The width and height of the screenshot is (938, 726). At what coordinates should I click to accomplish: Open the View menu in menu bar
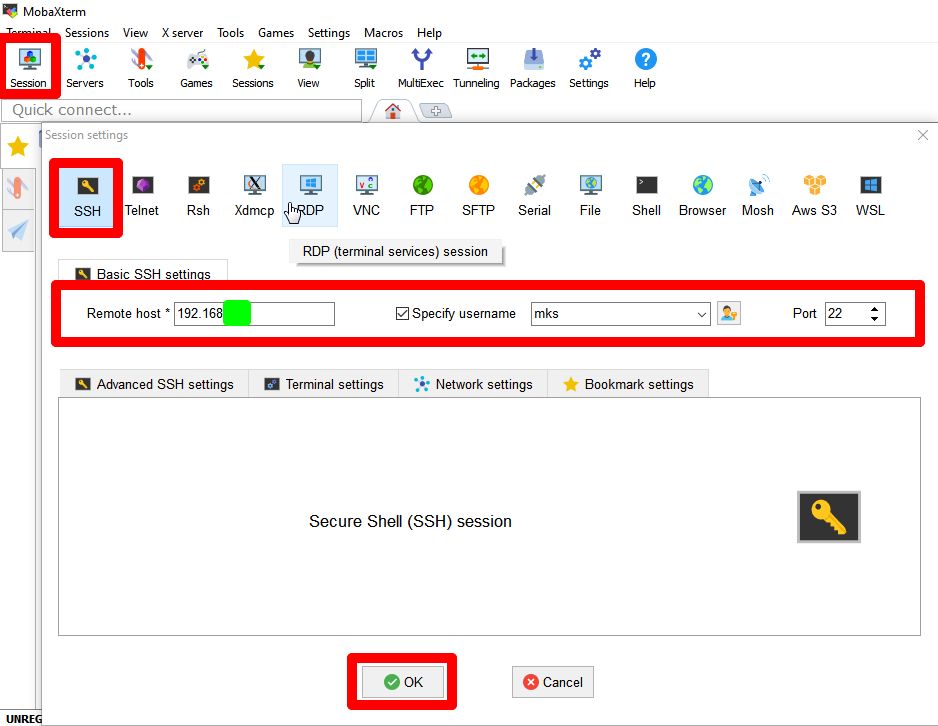click(135, 32)
